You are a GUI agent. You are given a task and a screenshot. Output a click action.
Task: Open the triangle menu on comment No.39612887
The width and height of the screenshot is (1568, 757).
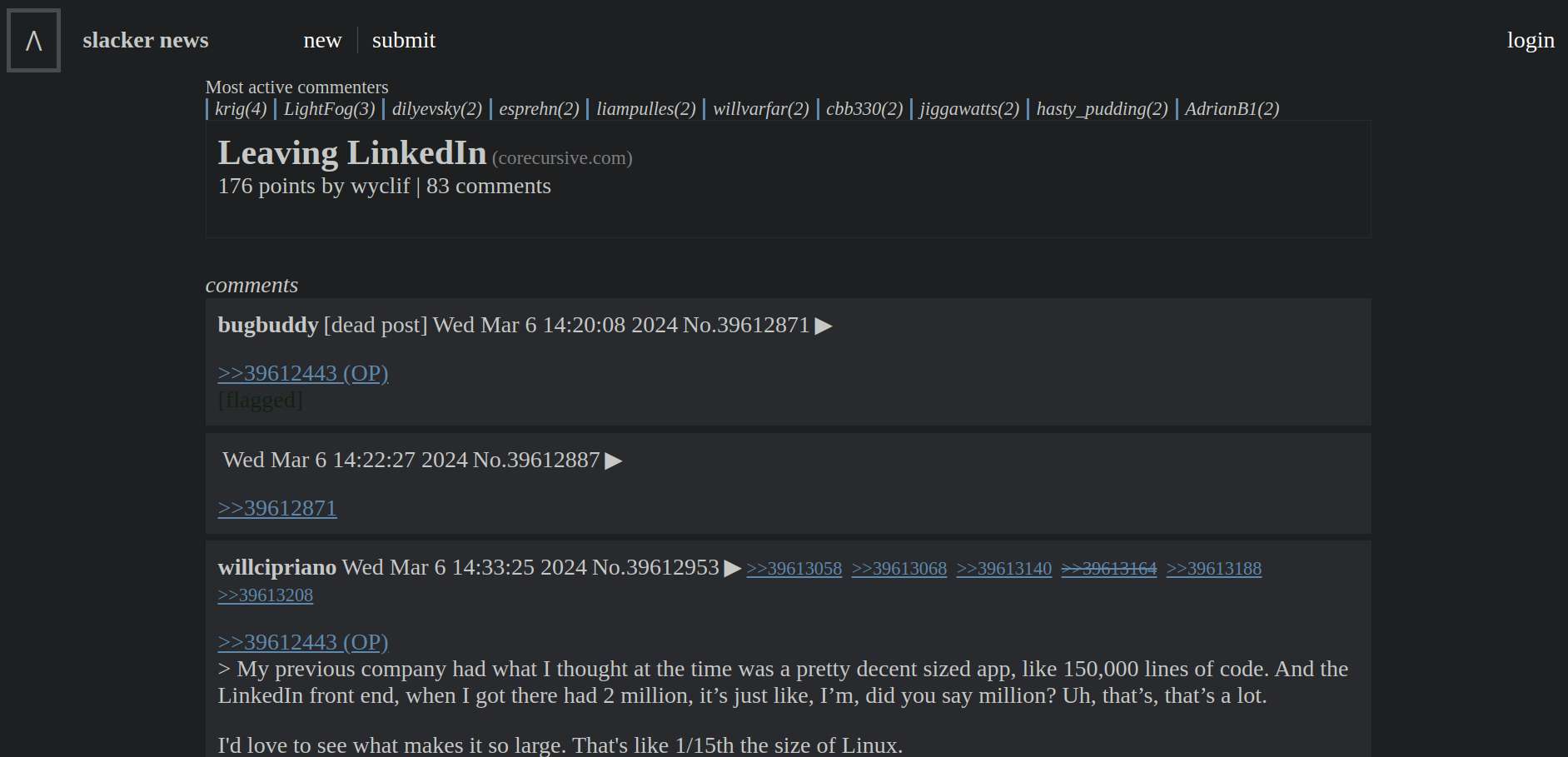click(x=614, y=461)
